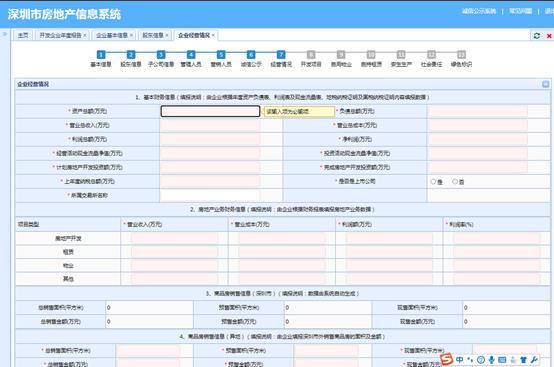Click the 营业总收入(万元) input field
Image resolution: width=554 pixels, height=367 pixels.
(210, 125)
